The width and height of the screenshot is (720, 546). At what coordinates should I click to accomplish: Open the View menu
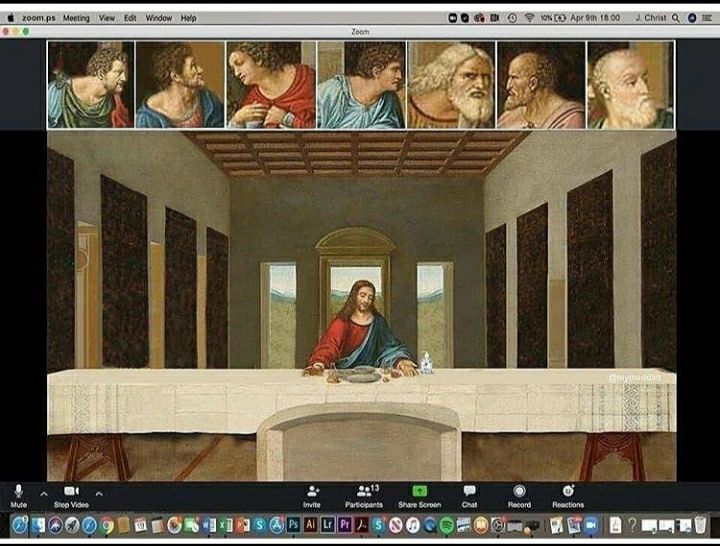click(107, 18)
